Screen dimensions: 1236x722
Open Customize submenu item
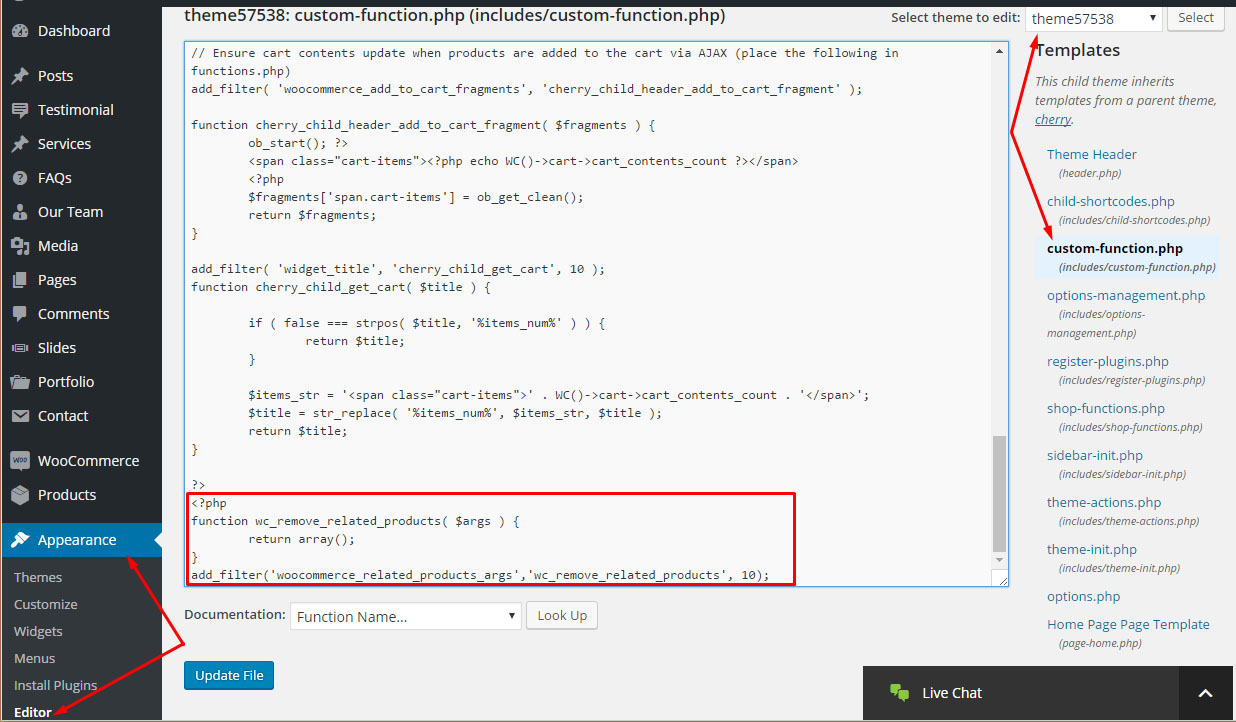[x=46, y=604]
